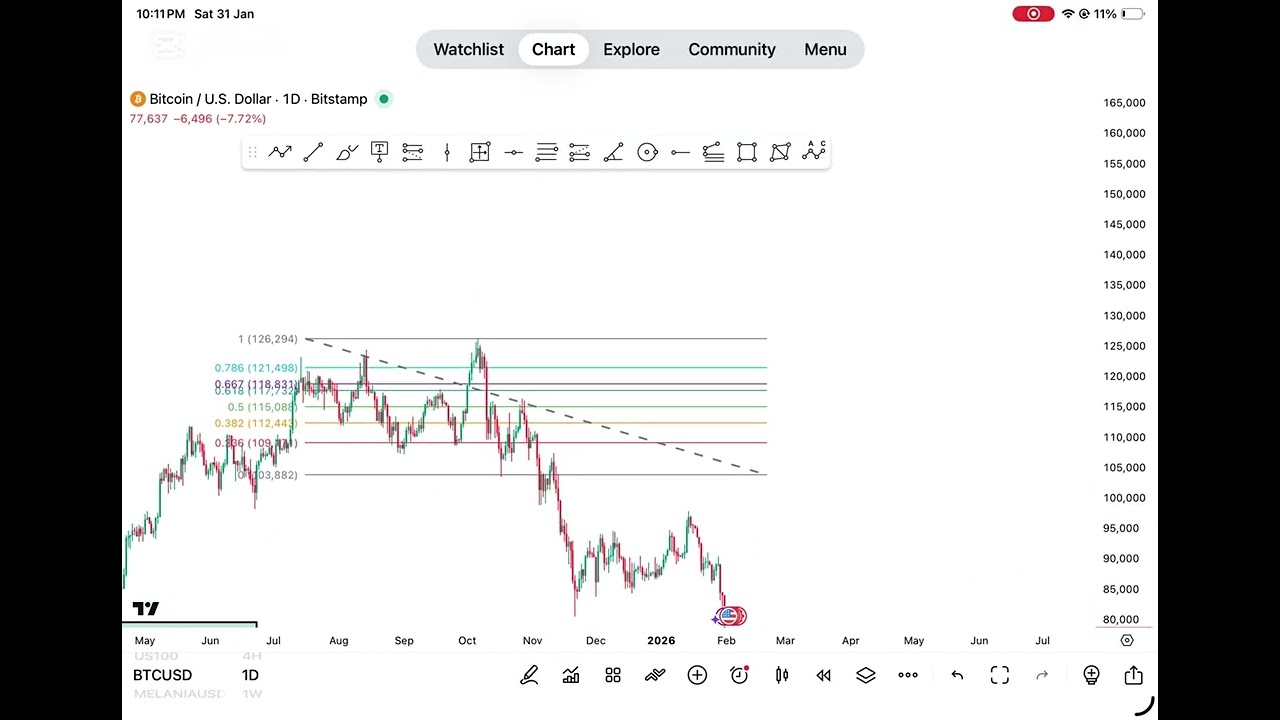This screenshot has width=1280, height=720.
Task: Select the trend angle tool
Action: (x=614, y=152)
